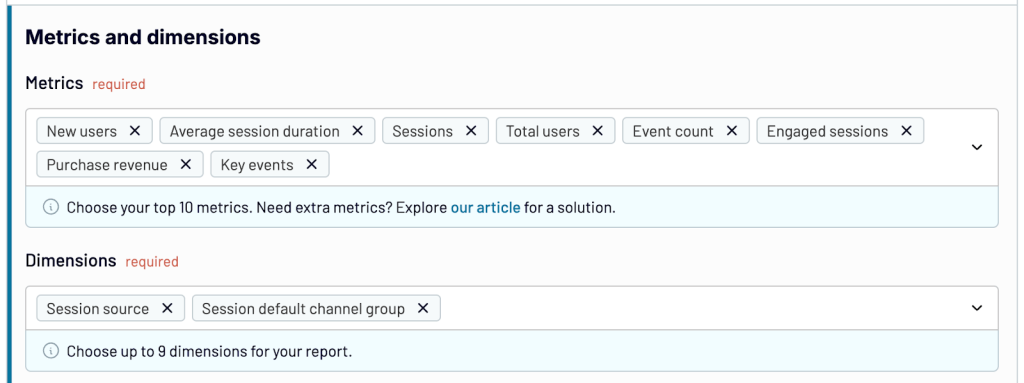Screen dimensions: 1024x383
Task: Remove the Purchase revenue metric
Action: pyautogui.click(x=185, y=165)
